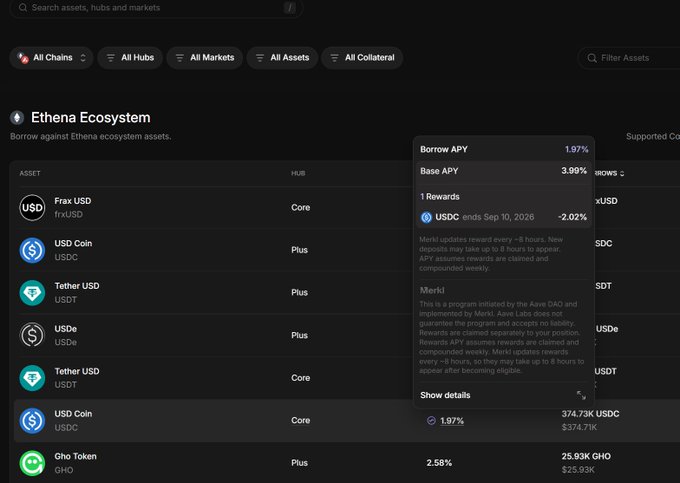Click the Borrow against Ethena ecosystem assets subtitle
The width and height of the screenshot is (680, 483).
point(91,137)
